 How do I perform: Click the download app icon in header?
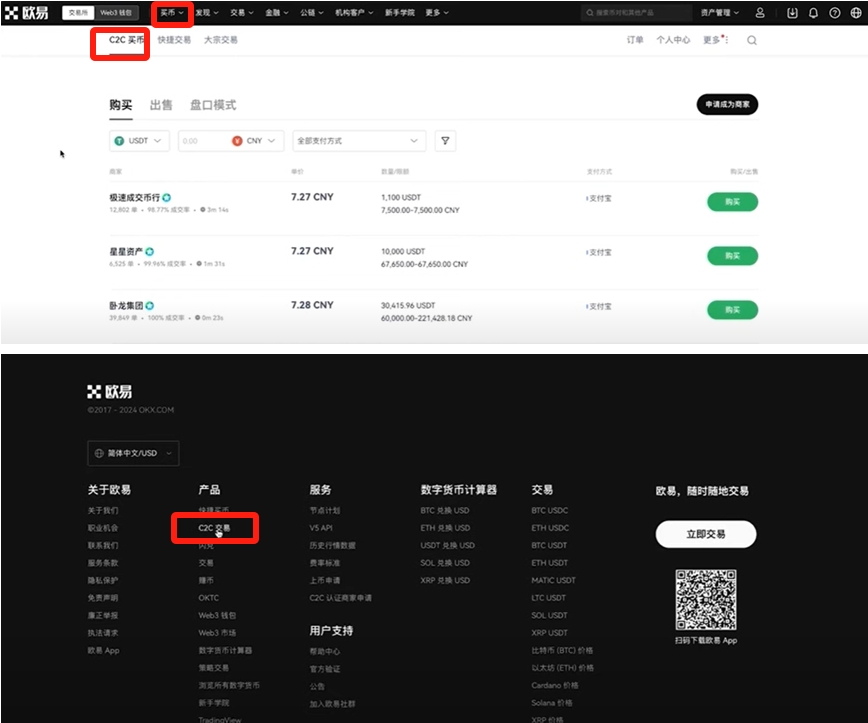(x=792, y=13)
